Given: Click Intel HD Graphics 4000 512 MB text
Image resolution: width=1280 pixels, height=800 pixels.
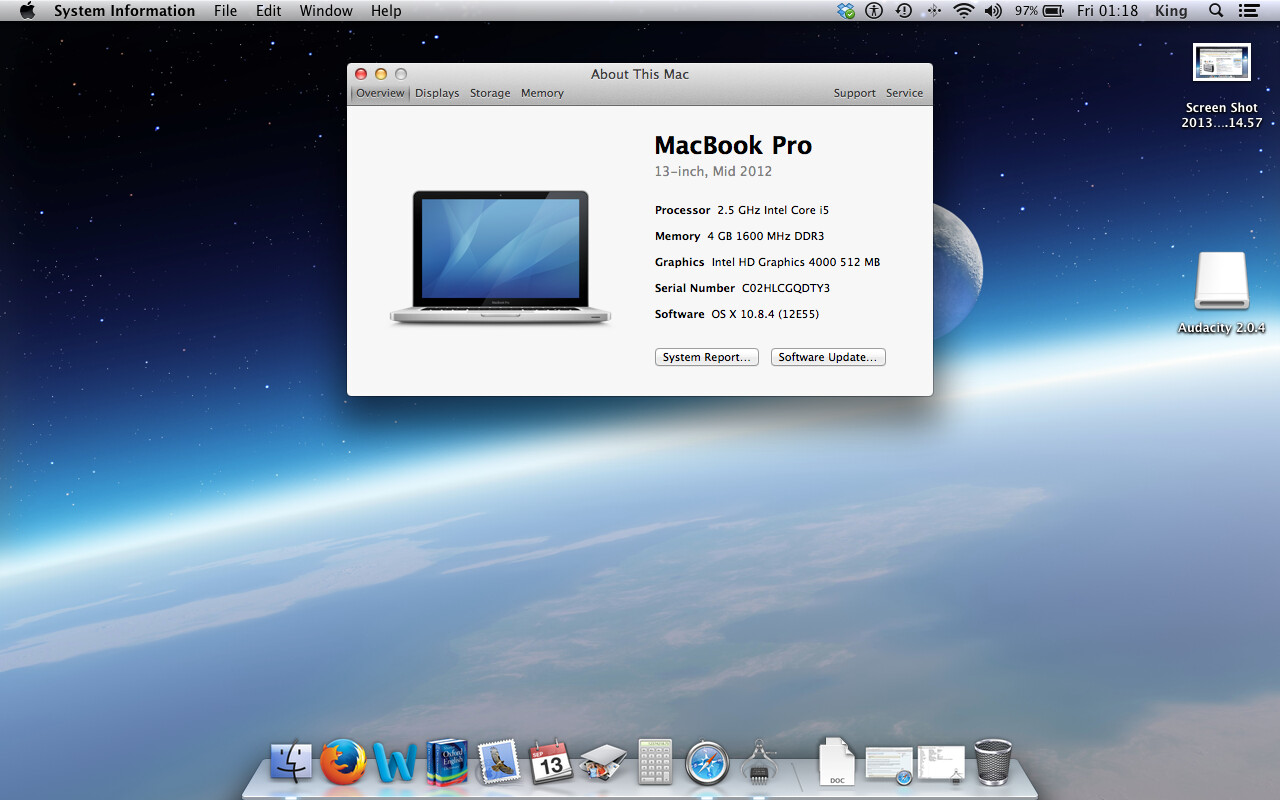Looking at the screenshot, I should coord(796,262).
